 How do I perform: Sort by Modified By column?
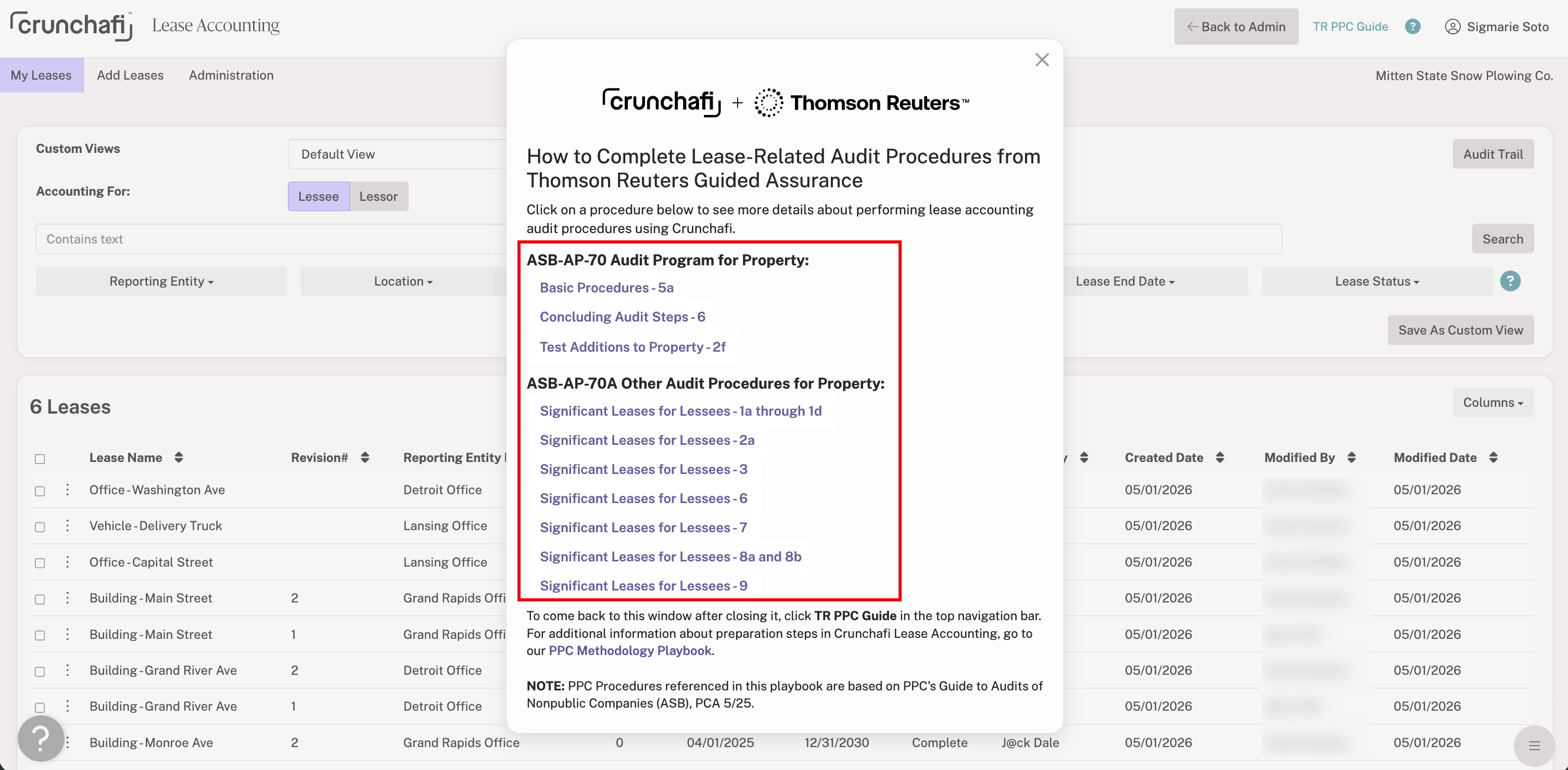coord(1351,457)
